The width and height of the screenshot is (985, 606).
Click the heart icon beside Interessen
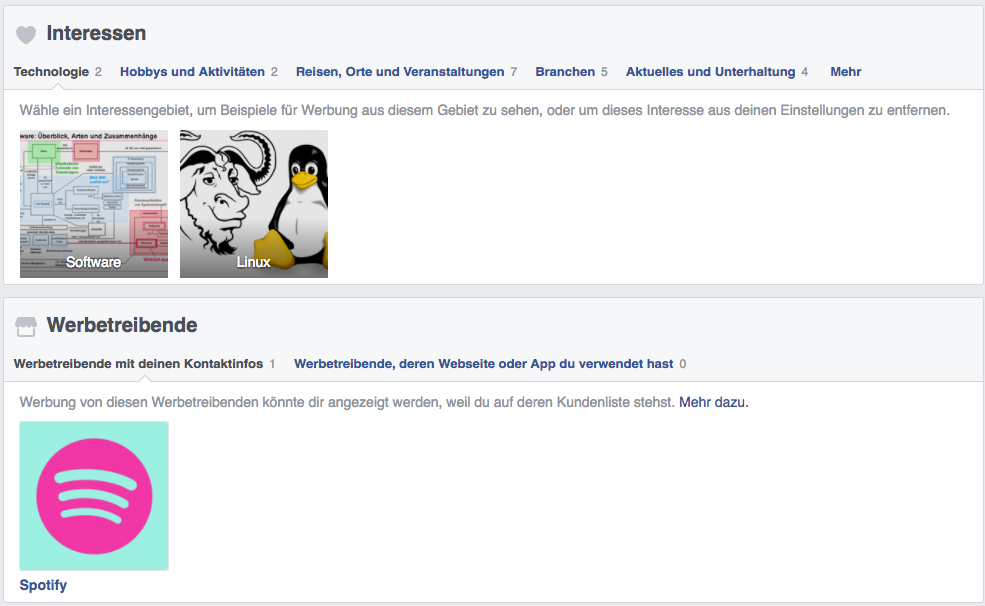(26, 35)
